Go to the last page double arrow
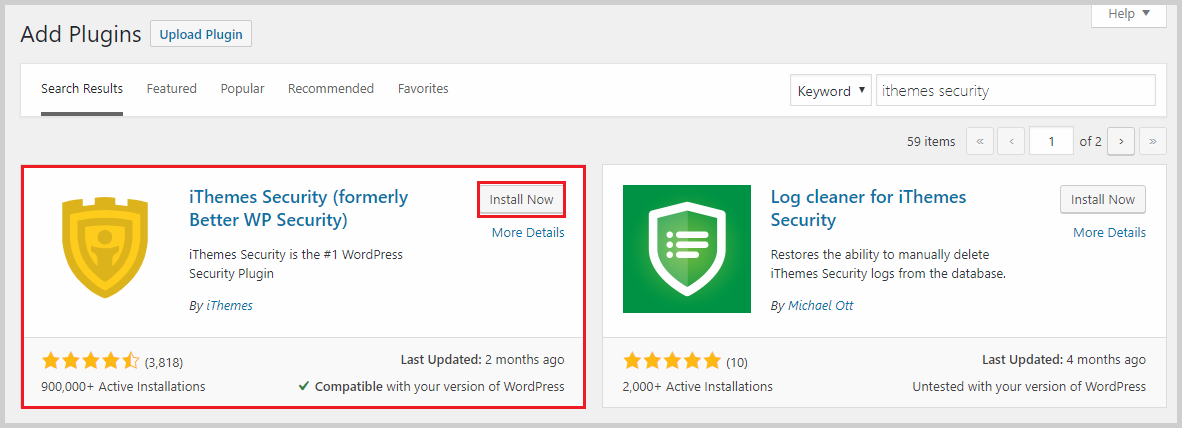Screen dimensions: 1182x428 click(x=1153, y=141)
